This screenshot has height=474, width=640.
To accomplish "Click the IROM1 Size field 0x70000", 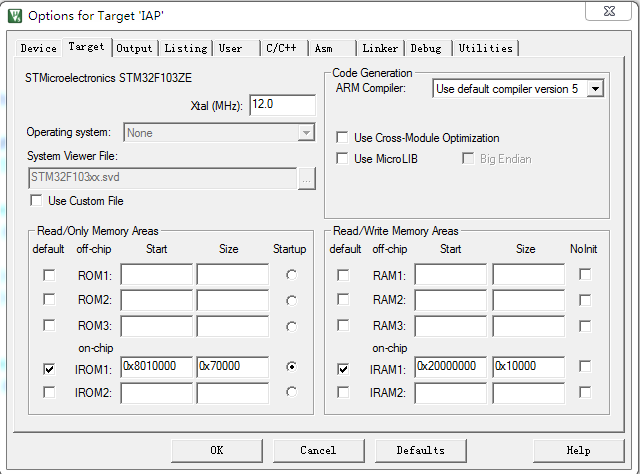I will (x=233, y=367).
